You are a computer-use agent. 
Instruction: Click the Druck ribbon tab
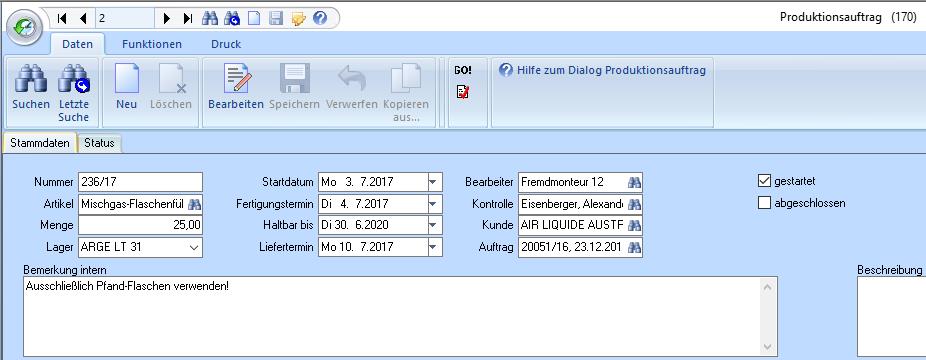(226, 44)
